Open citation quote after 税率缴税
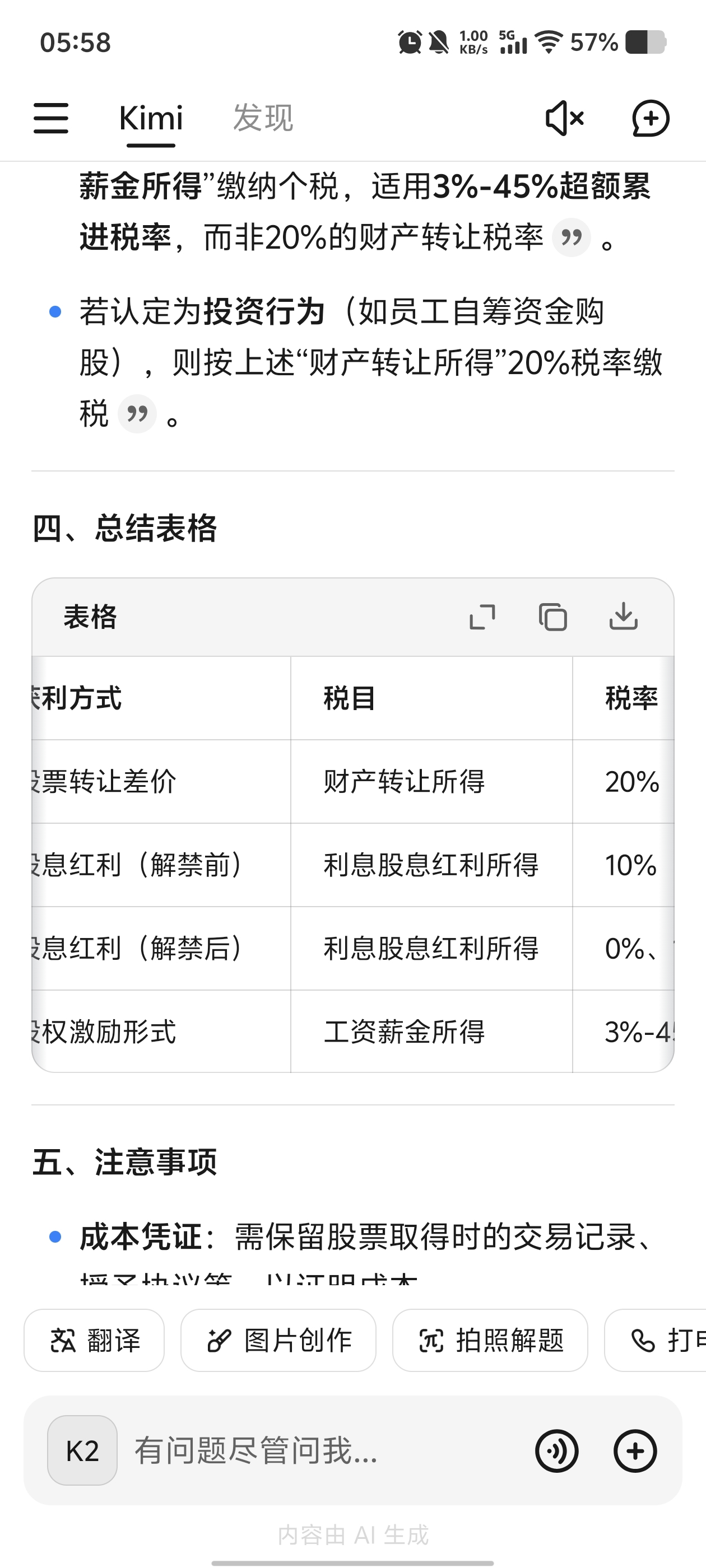The width and height of the screenshot is (706, 1568). tap(137, 414)
